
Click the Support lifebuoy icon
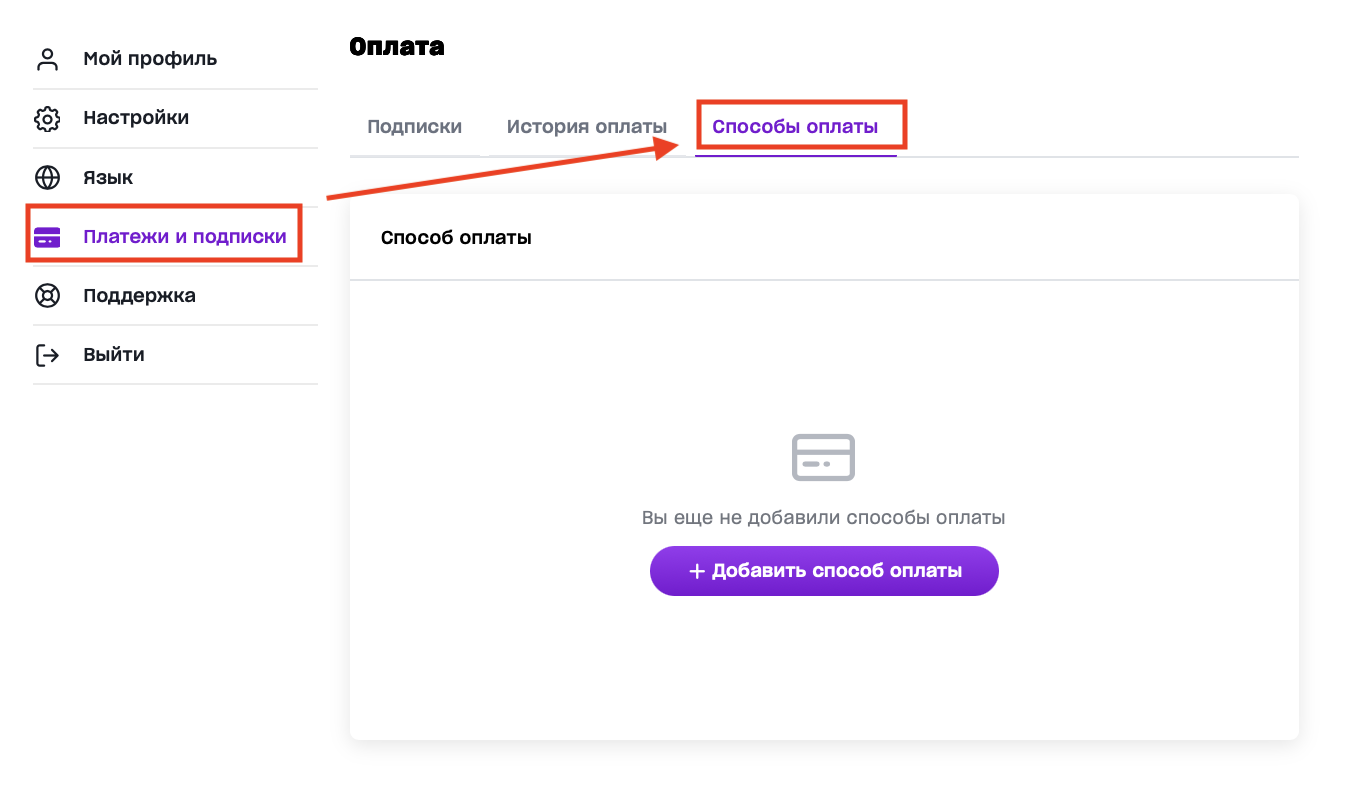[x=47, y=296]
